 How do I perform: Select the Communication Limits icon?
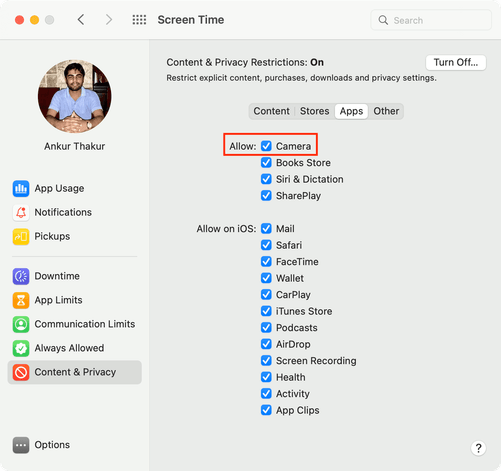pyautogui.click(x=21, y=324)
